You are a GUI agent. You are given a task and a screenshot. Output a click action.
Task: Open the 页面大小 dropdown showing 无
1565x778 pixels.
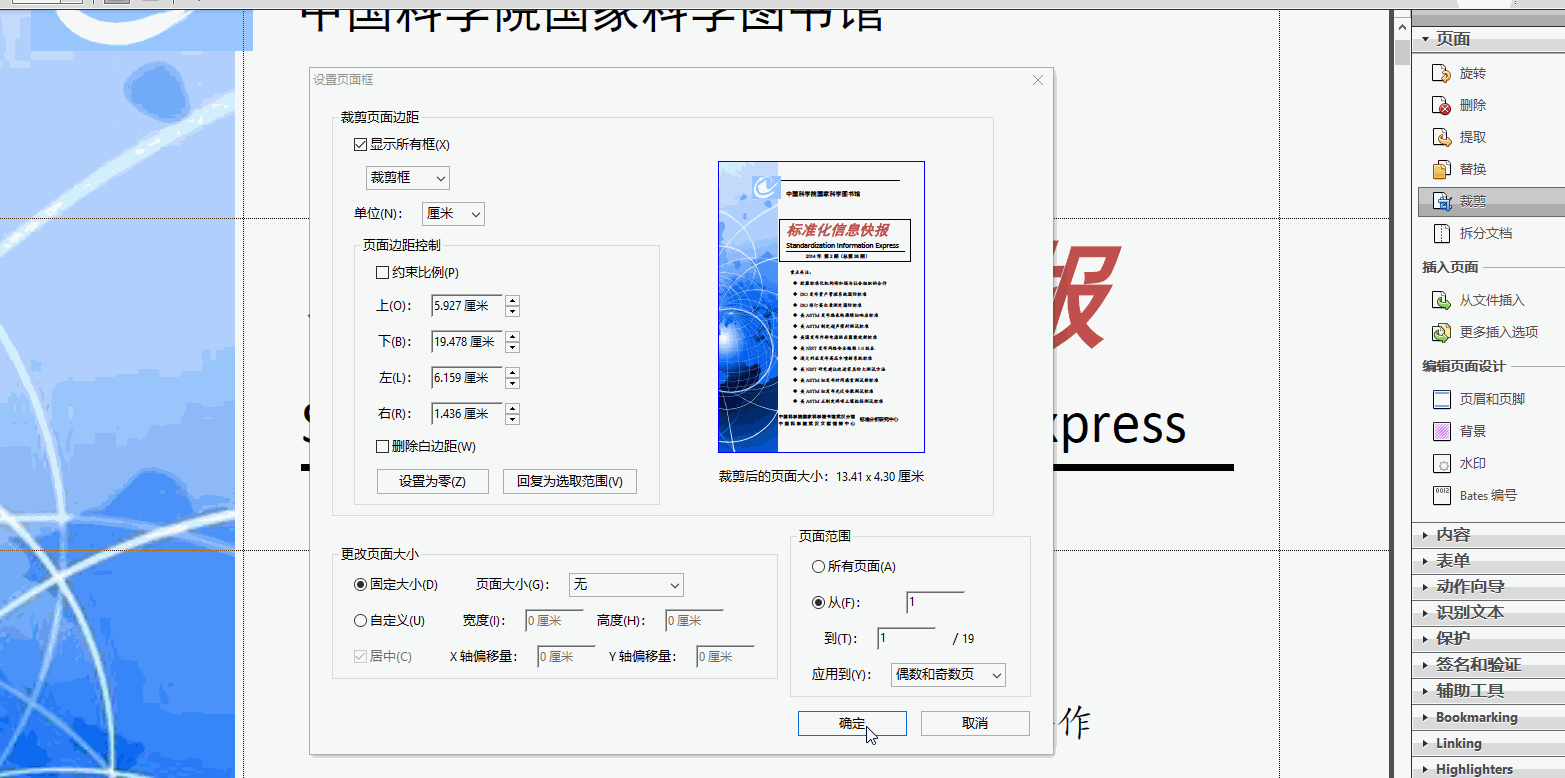click(626, 585)
